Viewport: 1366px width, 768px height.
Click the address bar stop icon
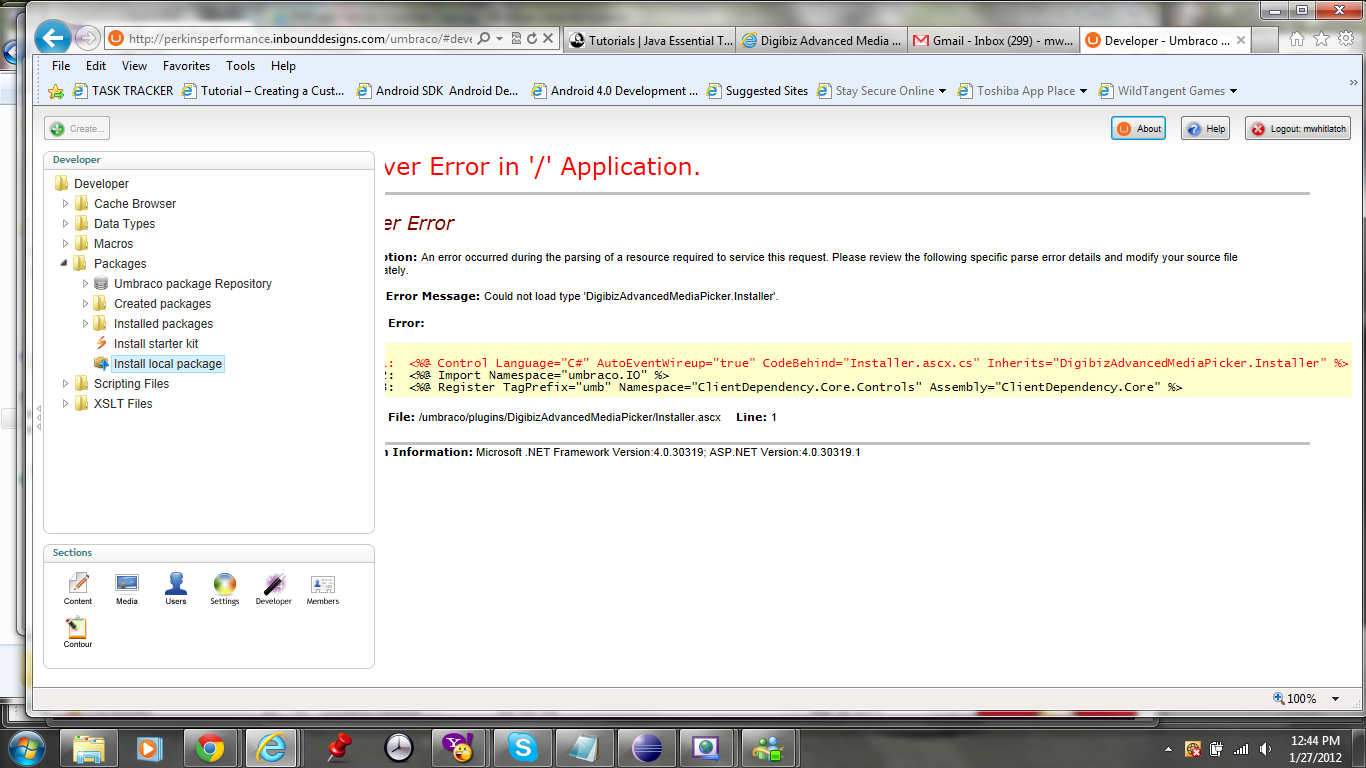tap(547, 39)
